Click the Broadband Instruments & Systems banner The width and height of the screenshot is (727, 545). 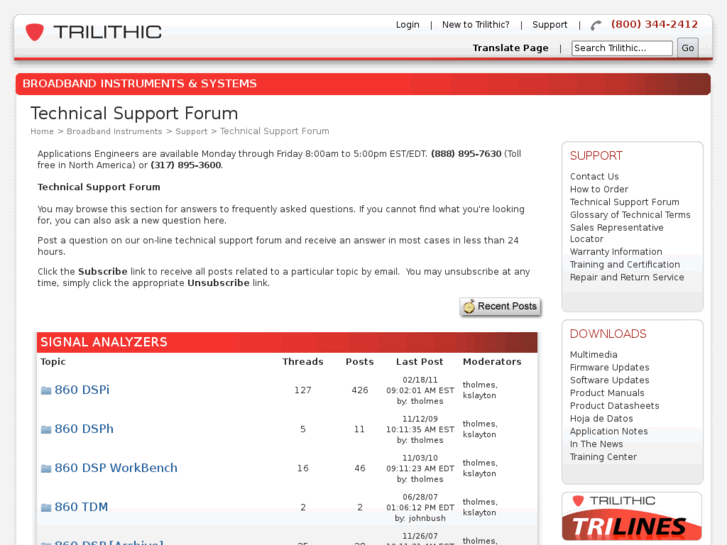363,84
